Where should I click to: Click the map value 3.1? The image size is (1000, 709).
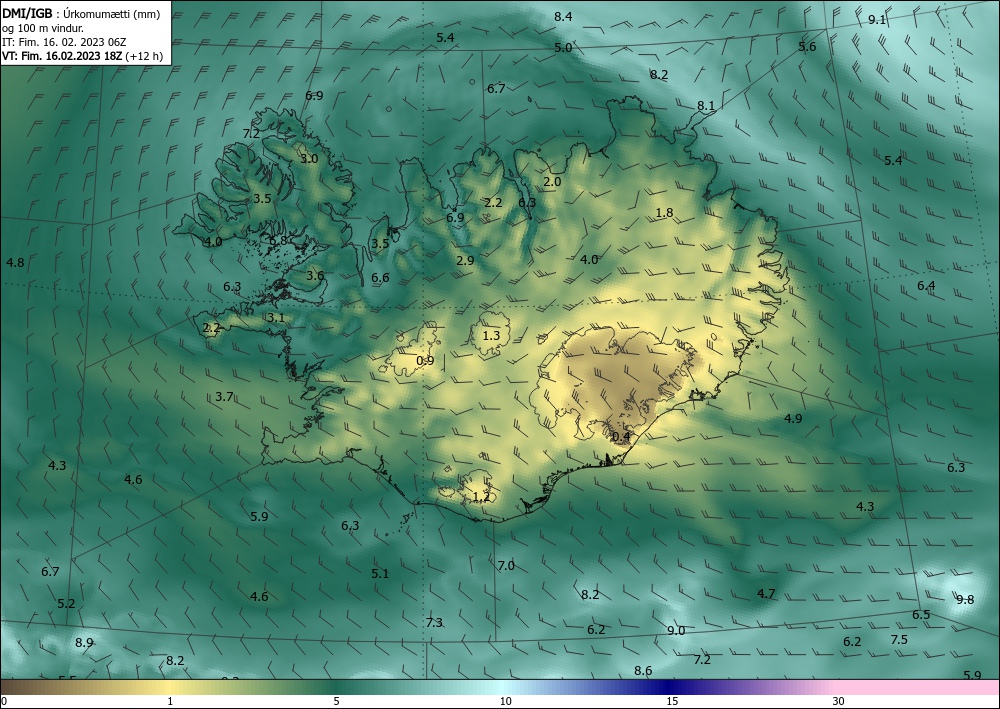point(276,318)
